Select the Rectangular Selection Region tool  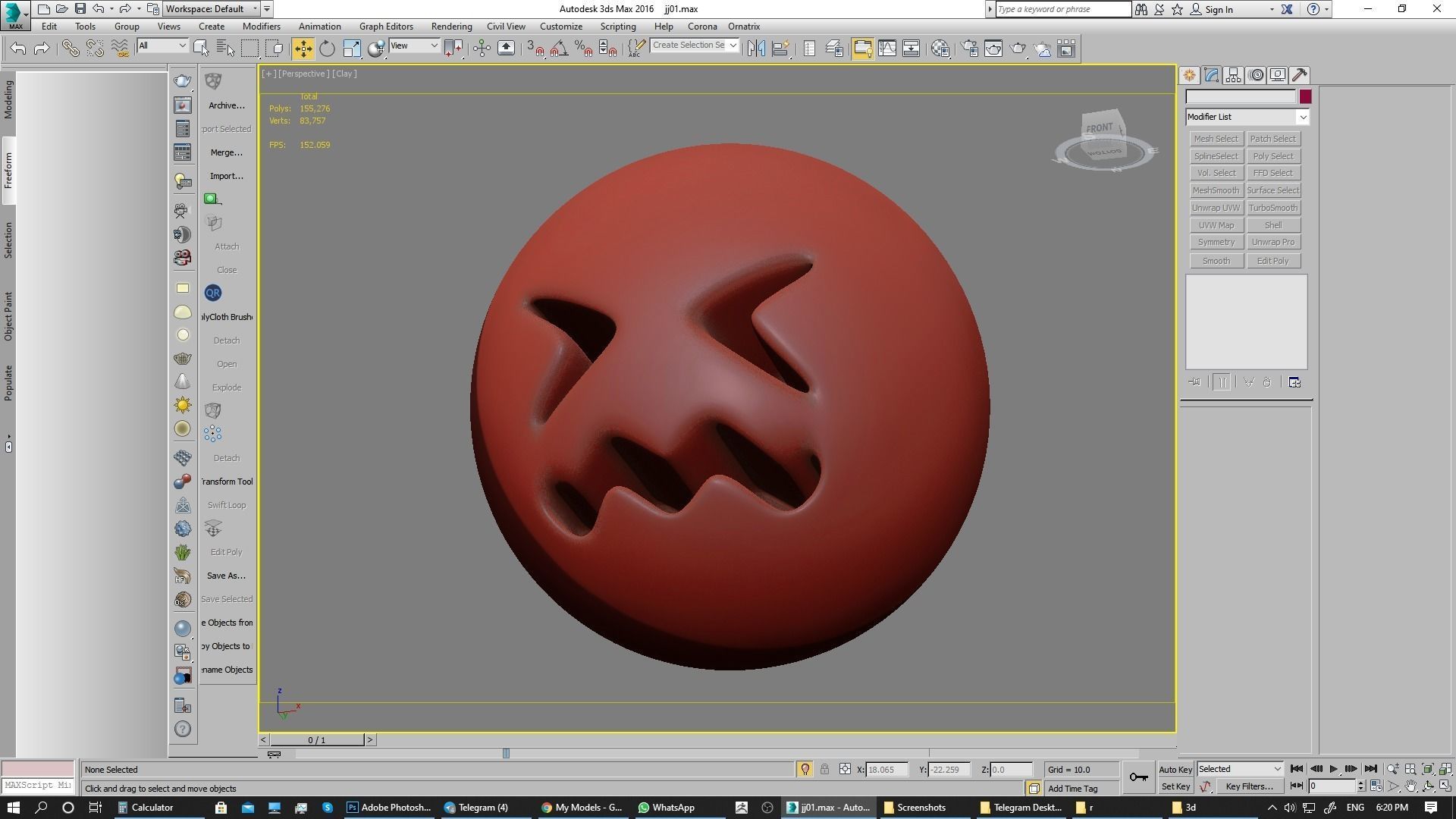coord(249,49)
